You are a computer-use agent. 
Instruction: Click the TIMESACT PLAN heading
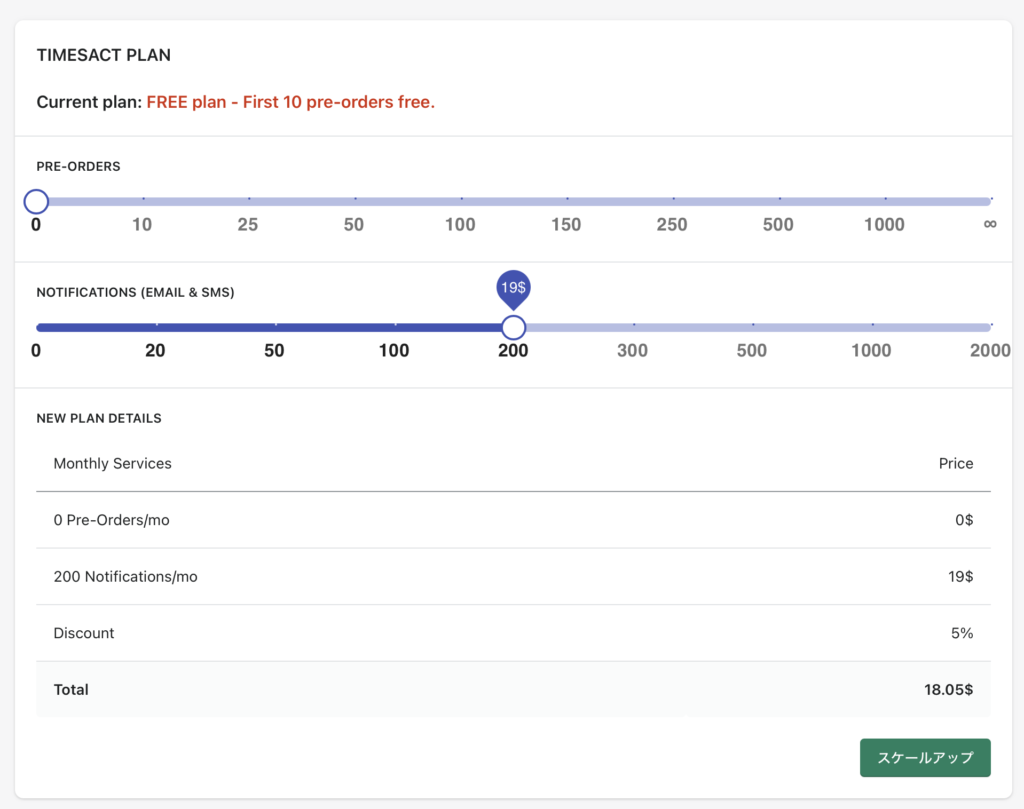(104, 55)
